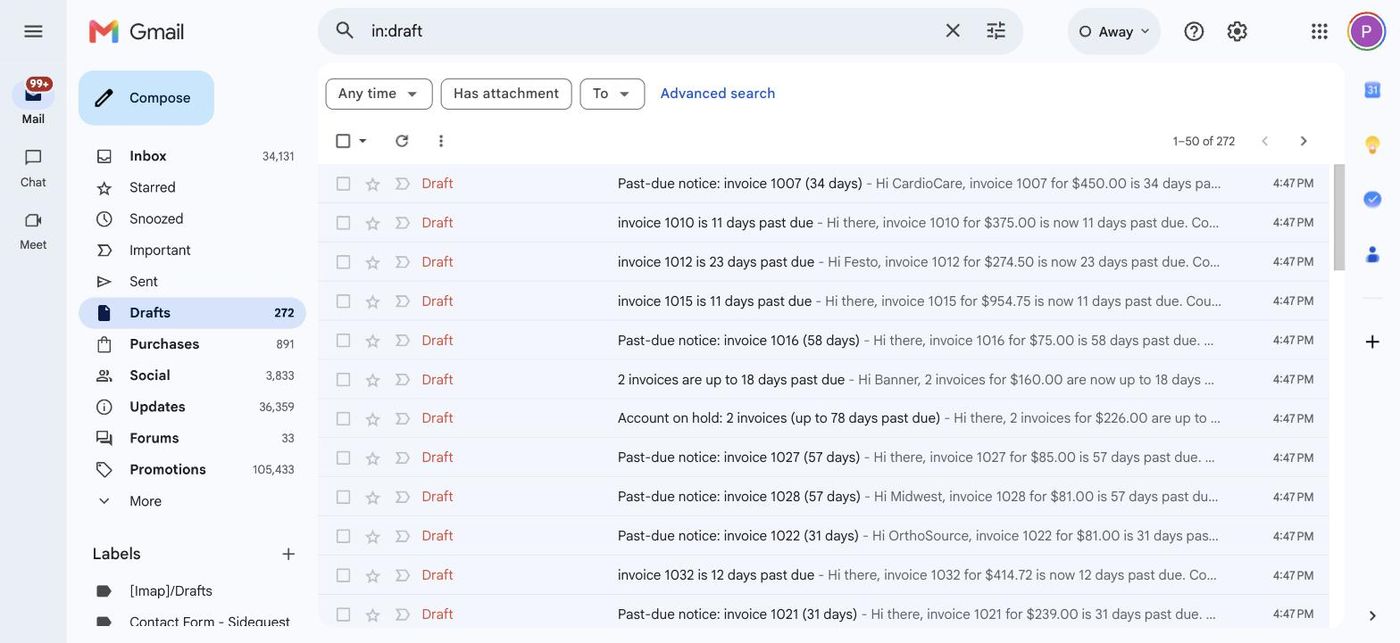Mark invoice 1015 draft as important
The height and width of the screenshot is (643, 1400).
pyautogui.click(x=402, y=301)
